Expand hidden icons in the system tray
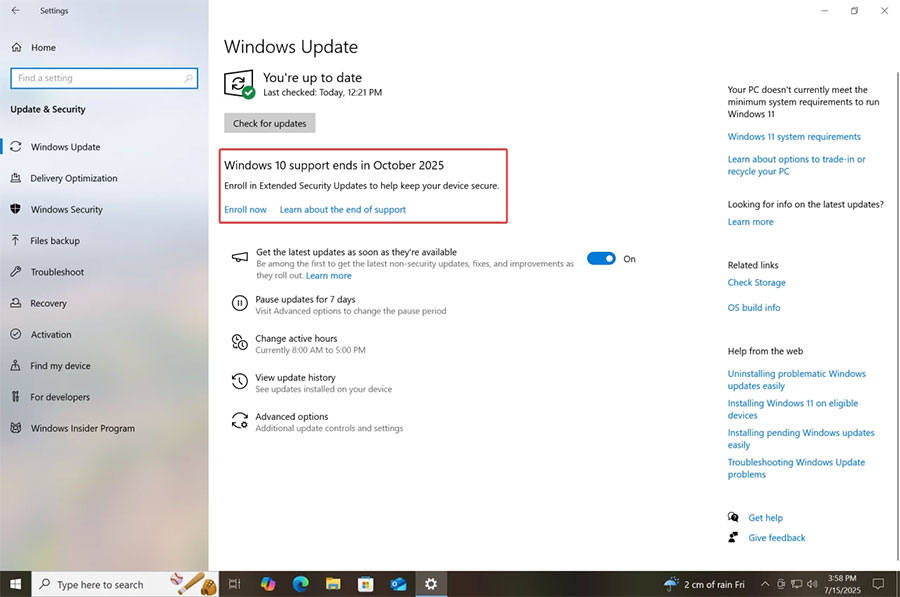This screenshot has width=900, height=597. coord(765,583)
